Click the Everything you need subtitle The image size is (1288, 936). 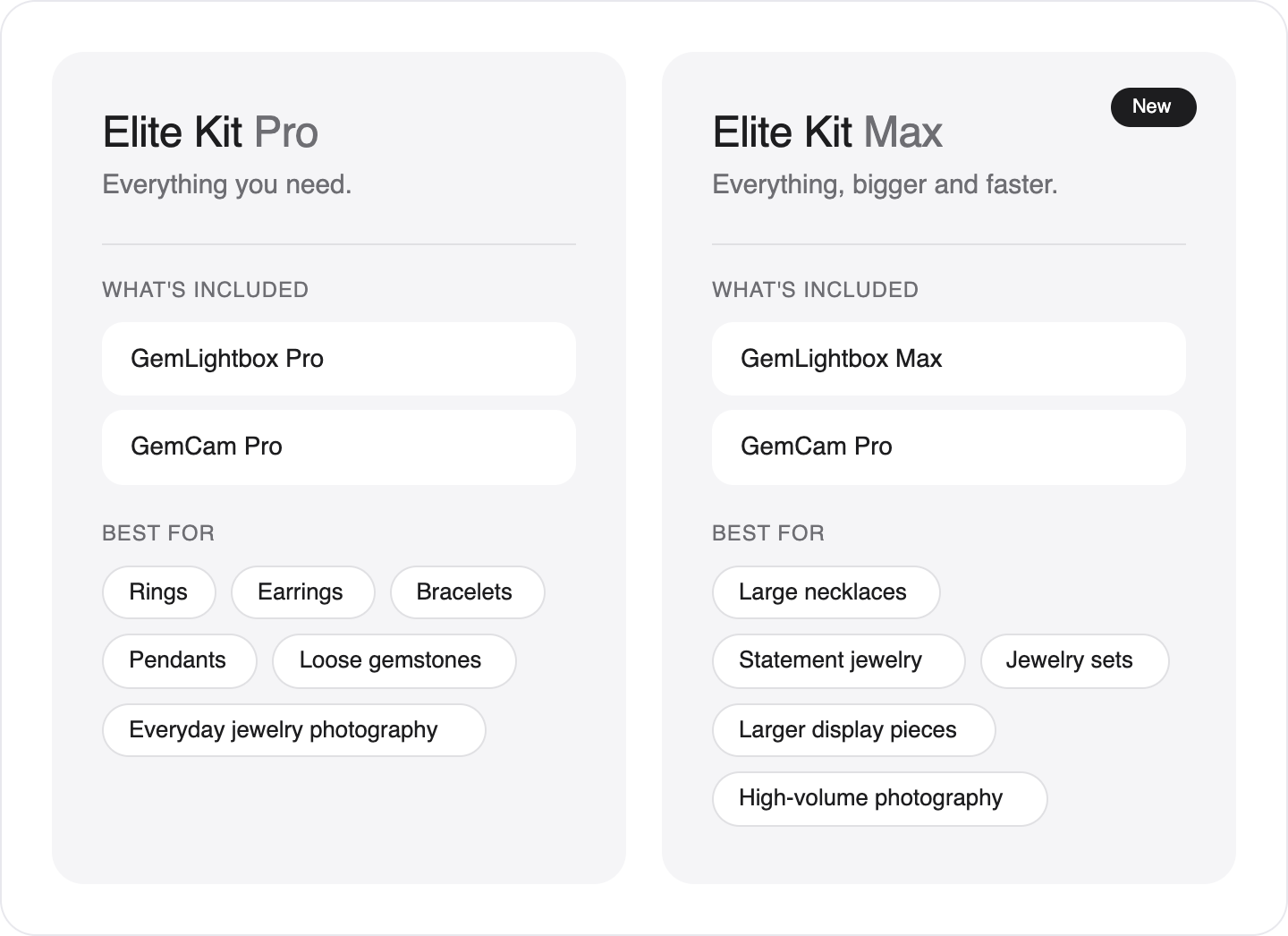coord(227,184)
